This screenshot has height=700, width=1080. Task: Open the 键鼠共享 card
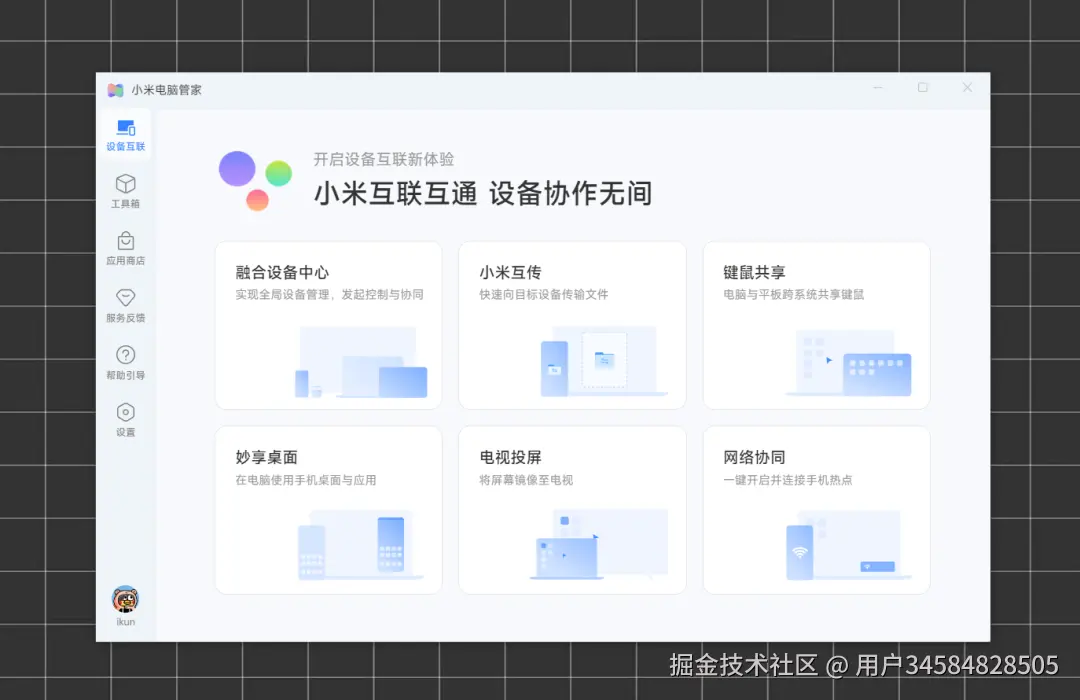tap(816, 325)
